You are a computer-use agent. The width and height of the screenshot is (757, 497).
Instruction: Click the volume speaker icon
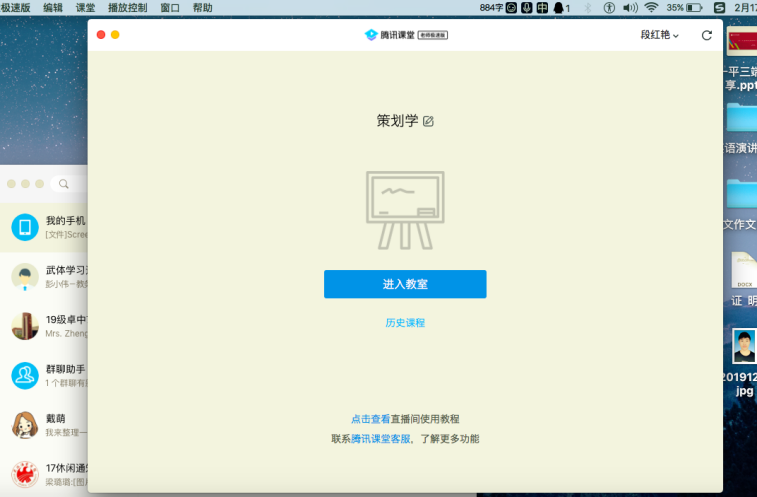coord(629,7)
